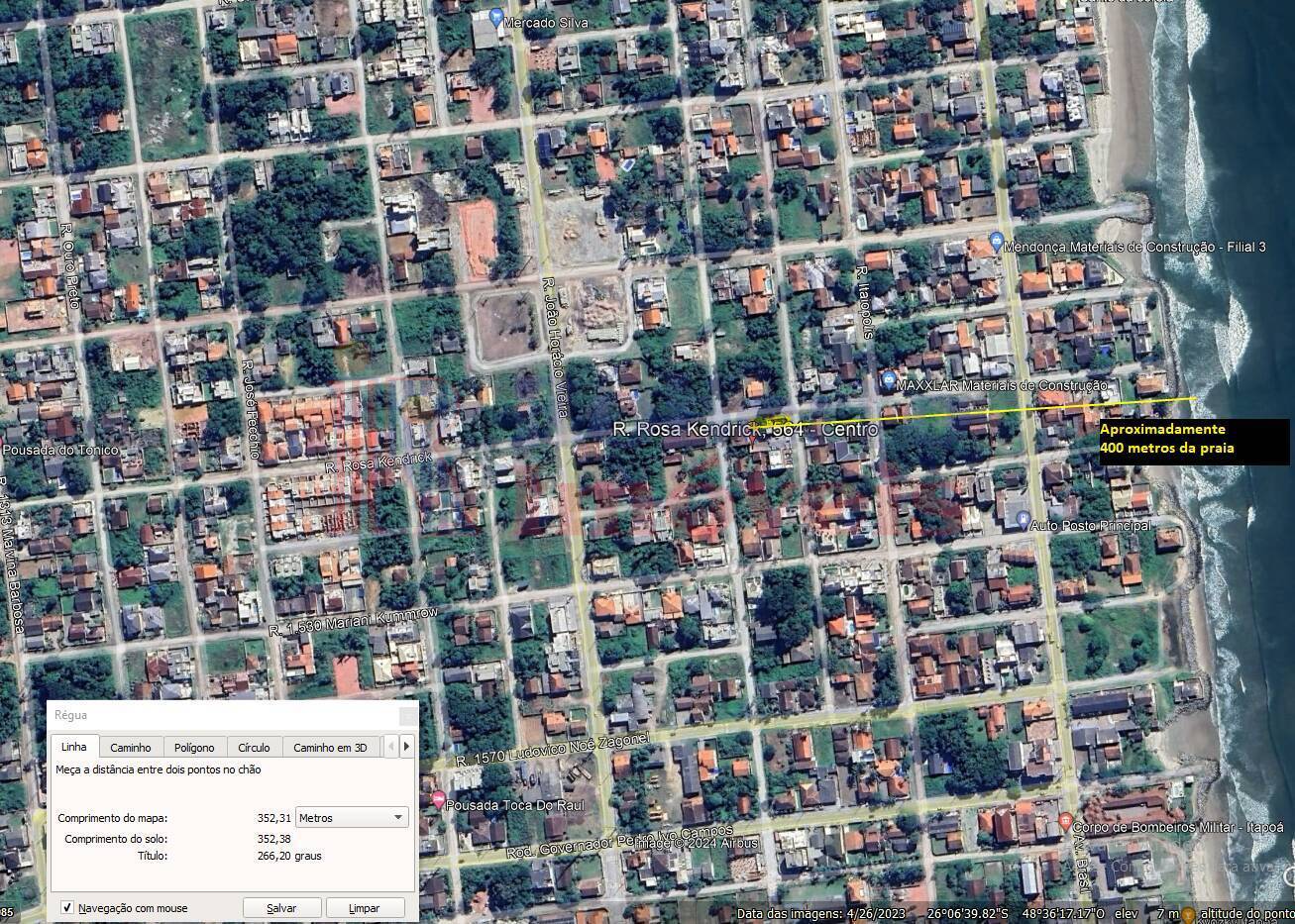Click the MAXXLAR Materiais de Construção label
1295x924 pixels.
click(x=1002, y=384)
